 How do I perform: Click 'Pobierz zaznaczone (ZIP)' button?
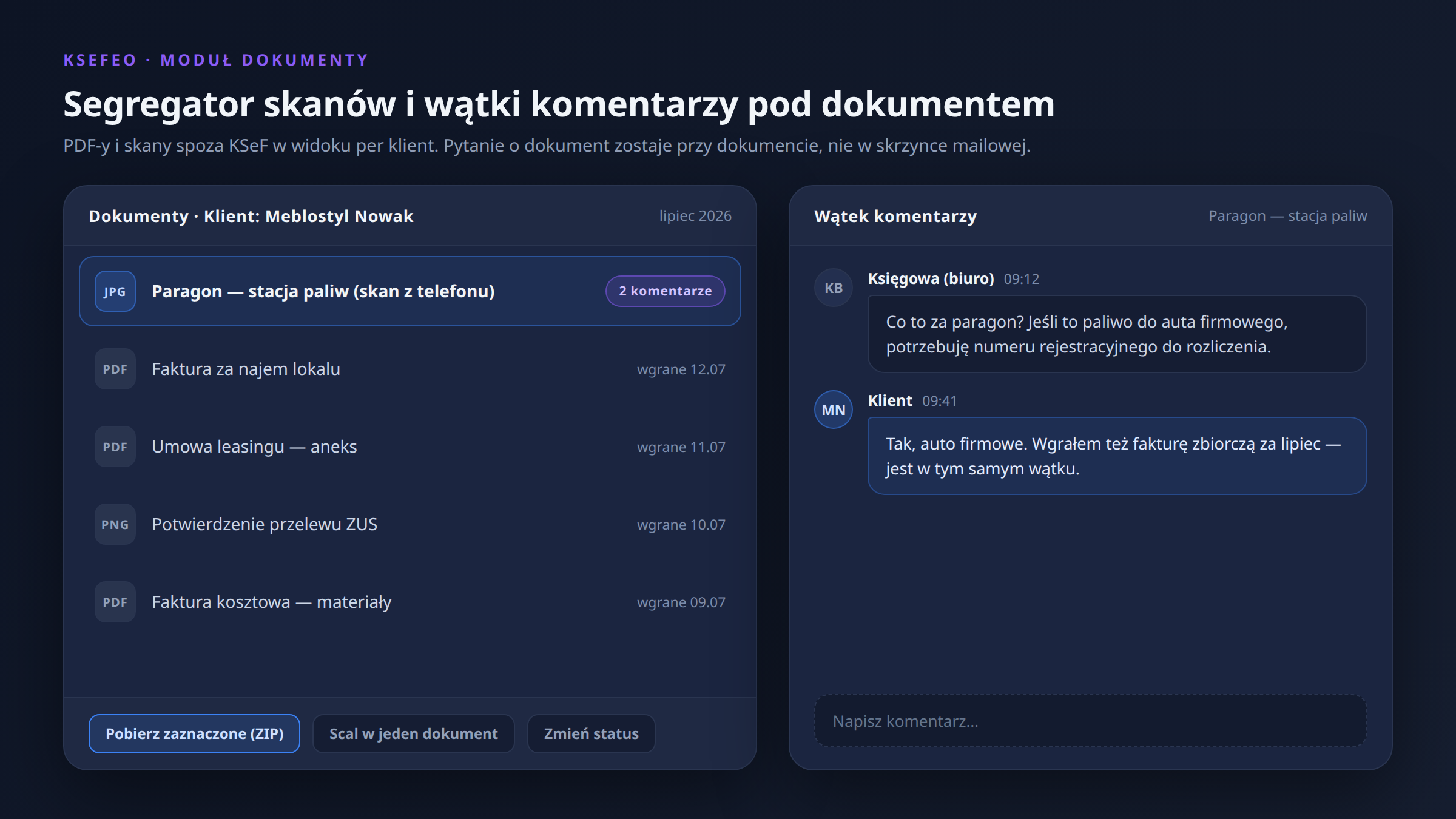click(194, 733)
